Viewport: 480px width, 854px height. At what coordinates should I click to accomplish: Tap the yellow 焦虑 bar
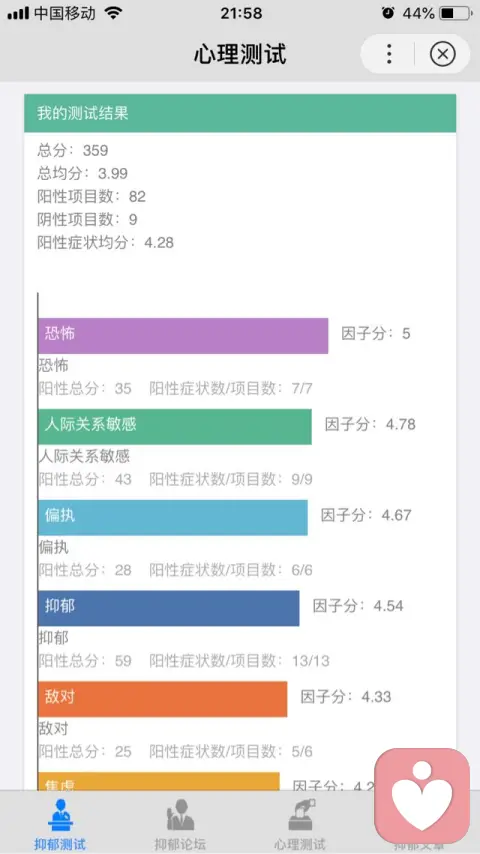pos(159,782)
